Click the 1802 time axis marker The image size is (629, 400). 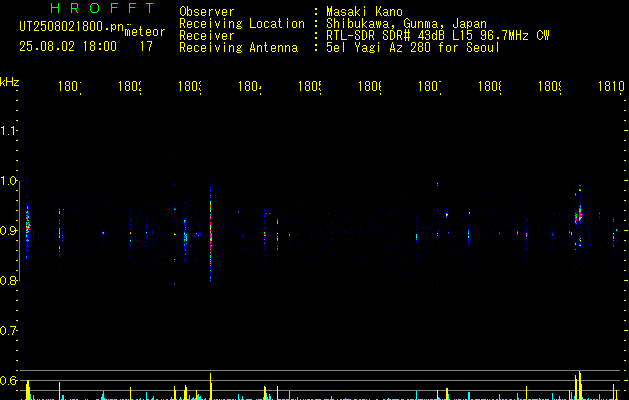click(x=130, y=86)
